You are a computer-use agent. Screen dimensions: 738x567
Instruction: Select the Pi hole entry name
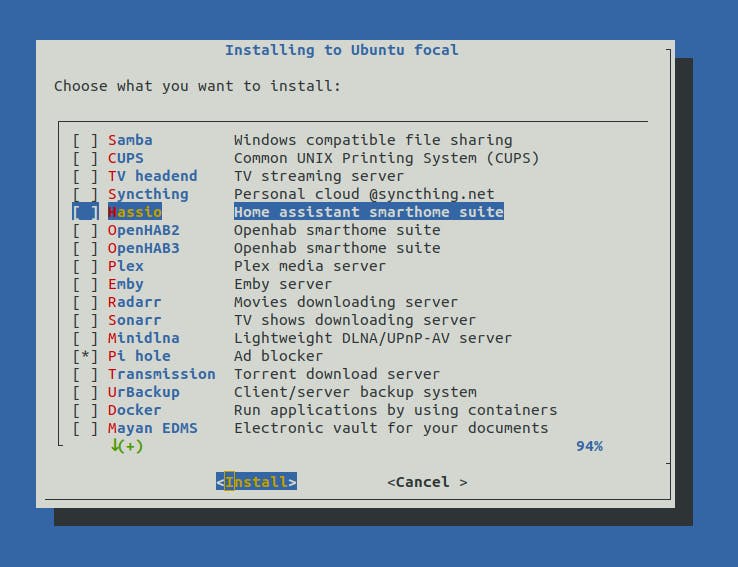pyautogui.click(x=139, y=356)
